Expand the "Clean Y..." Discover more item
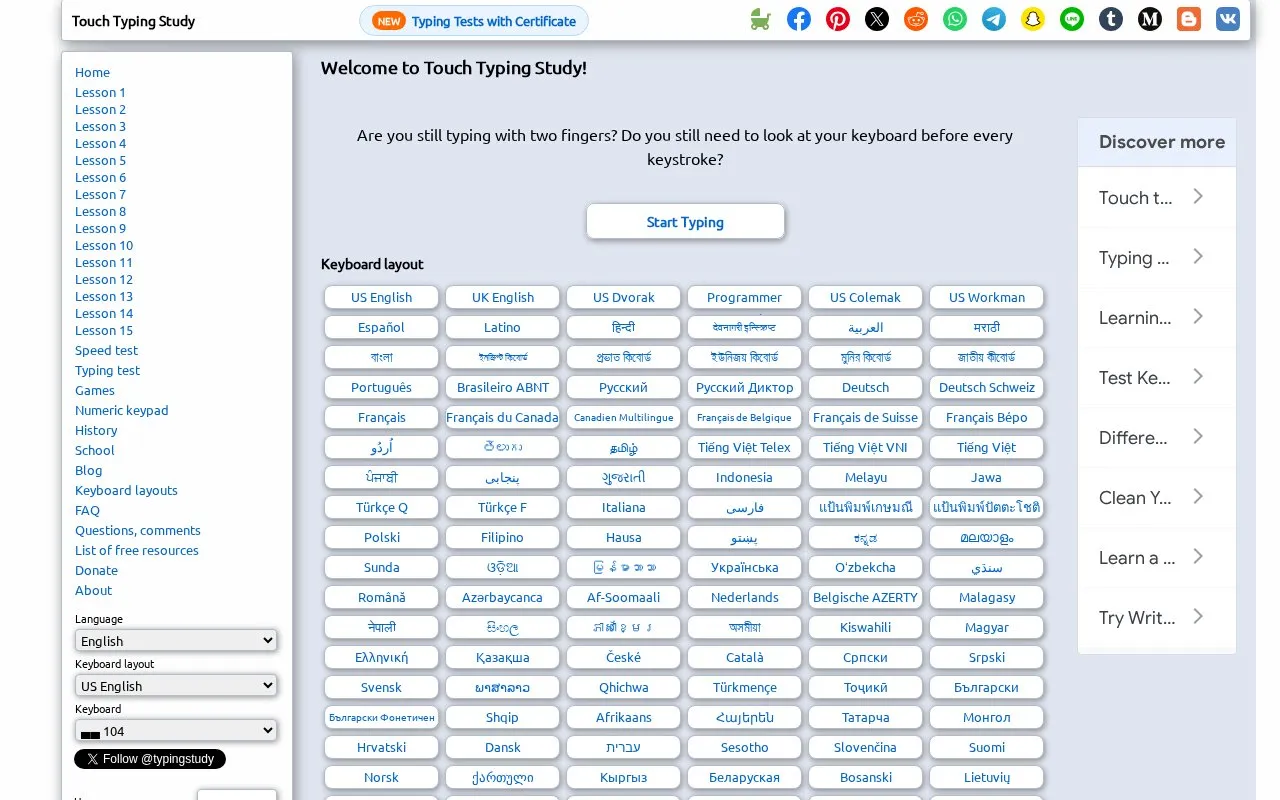Image resolution: width=1280 pixels, height=800 pixels. tap(1157, 497)
